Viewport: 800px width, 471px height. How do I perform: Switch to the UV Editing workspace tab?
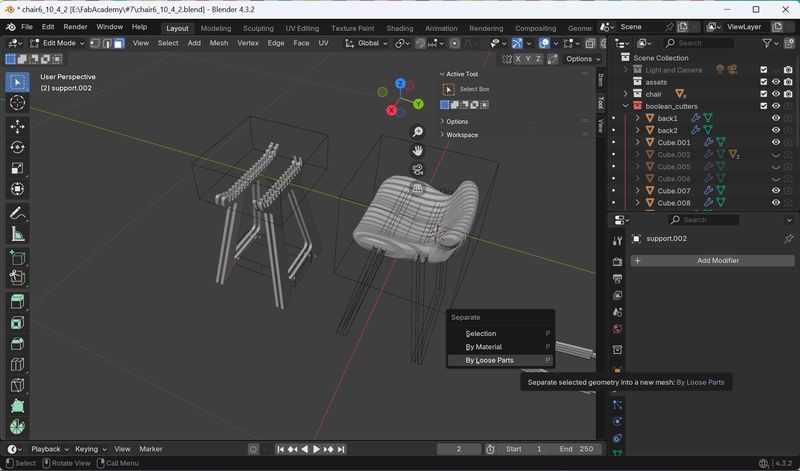point(302,29)
